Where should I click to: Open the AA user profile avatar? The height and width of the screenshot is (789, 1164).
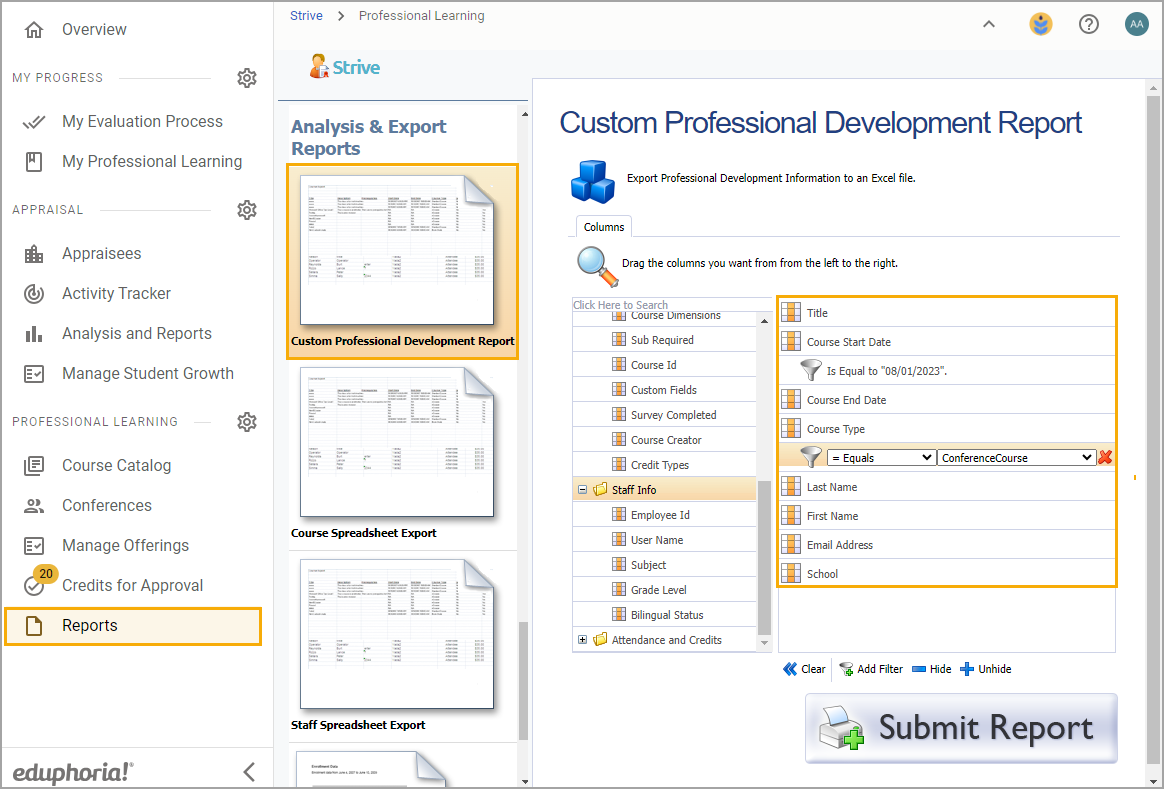[x=1137, y=24]
